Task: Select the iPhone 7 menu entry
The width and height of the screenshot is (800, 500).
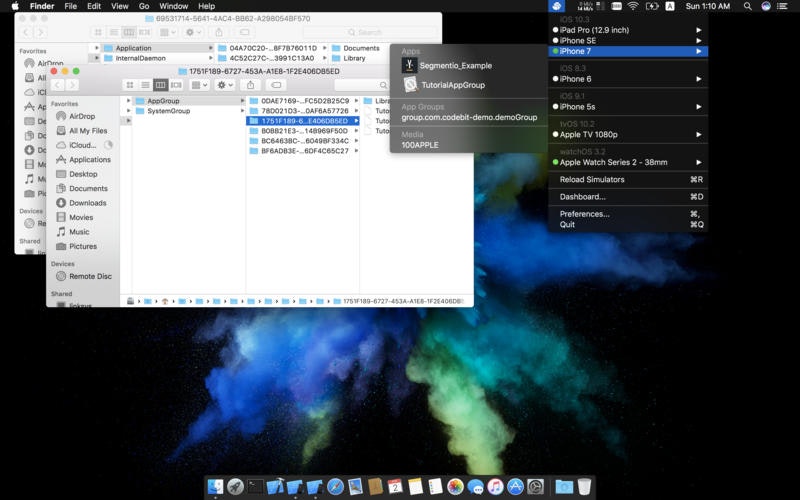Action: point(628,51)
